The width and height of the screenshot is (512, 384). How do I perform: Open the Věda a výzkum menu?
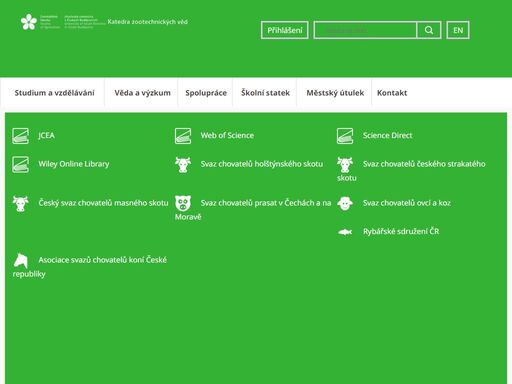(142, 93)
